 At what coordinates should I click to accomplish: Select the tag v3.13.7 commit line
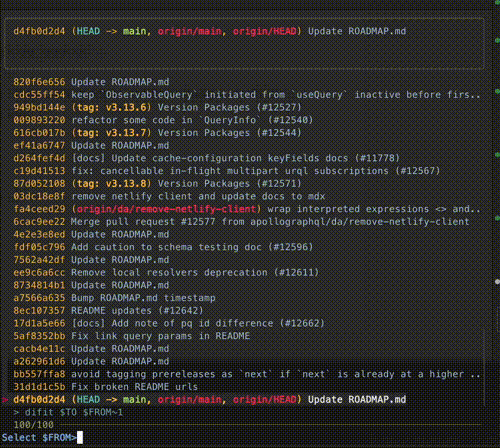click(157, 133)
